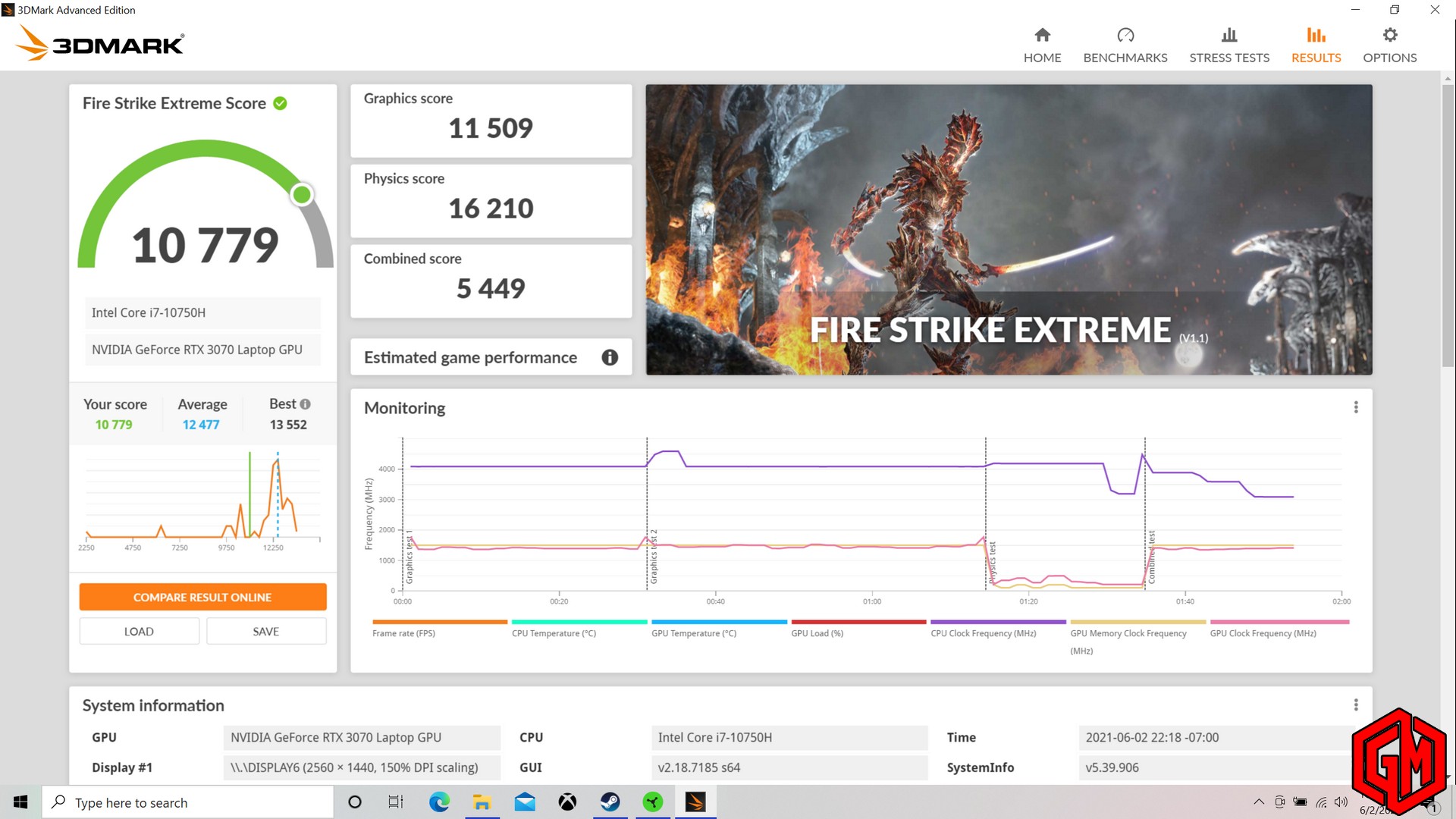Click the Best score value 13 552

coord(288,425)
